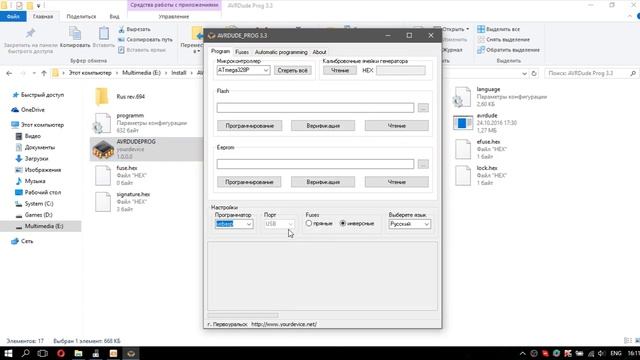Open the Windows Start menu
Viewport: 640px width, 360px height.
click(x=8, y=353)
